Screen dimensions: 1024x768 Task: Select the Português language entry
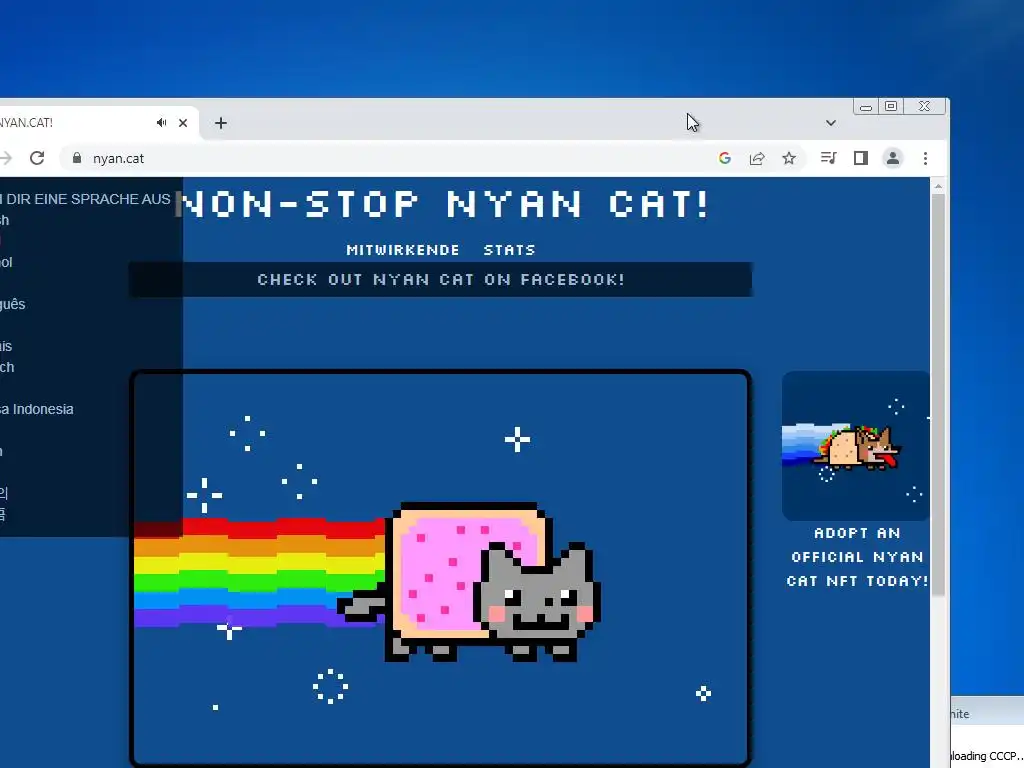12,304
